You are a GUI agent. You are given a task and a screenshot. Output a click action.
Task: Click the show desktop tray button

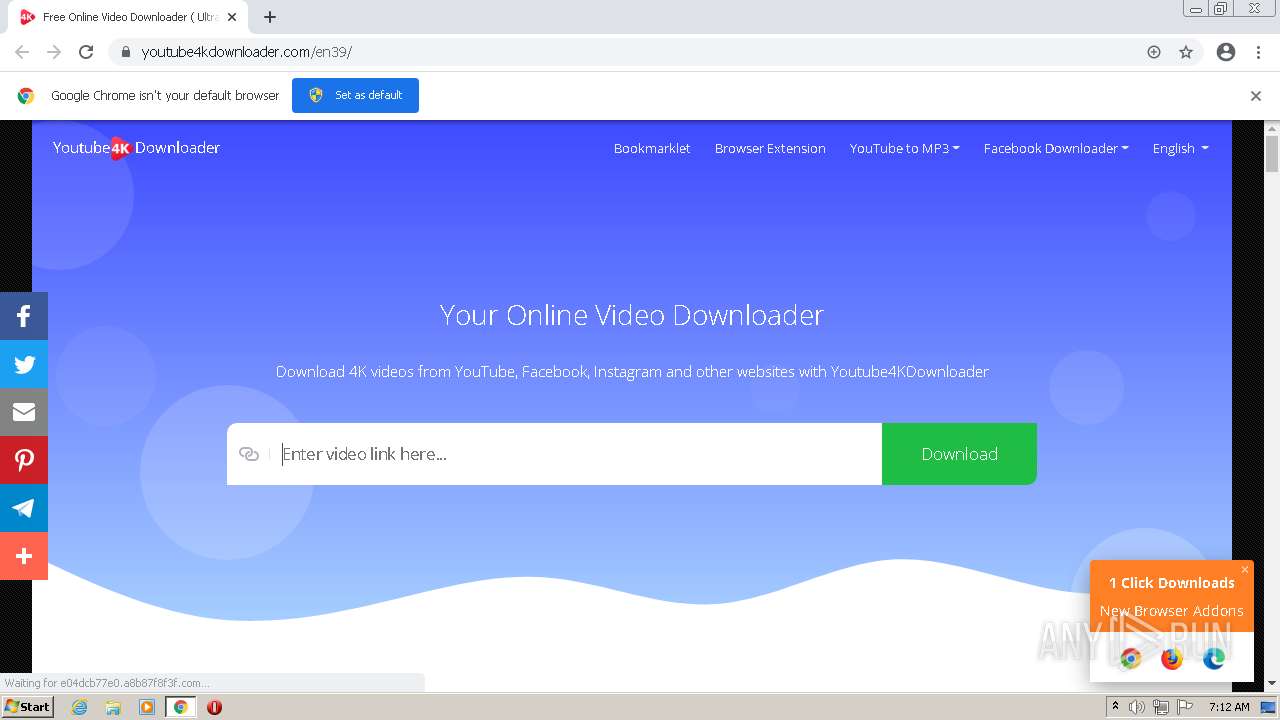(x=1267, y=707)
